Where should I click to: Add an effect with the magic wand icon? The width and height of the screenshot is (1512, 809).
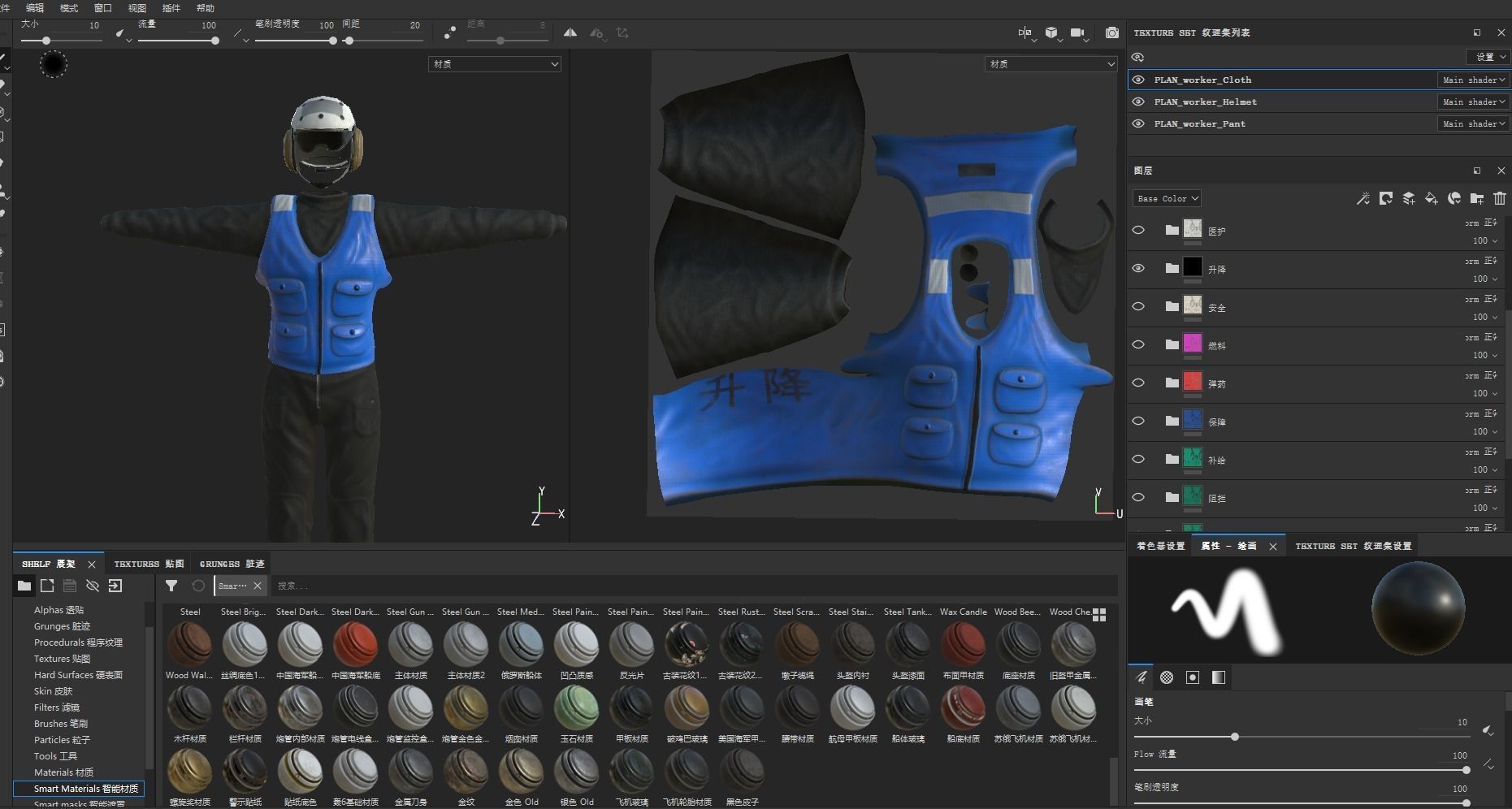pyautogui.click(x=1363, y=198)
